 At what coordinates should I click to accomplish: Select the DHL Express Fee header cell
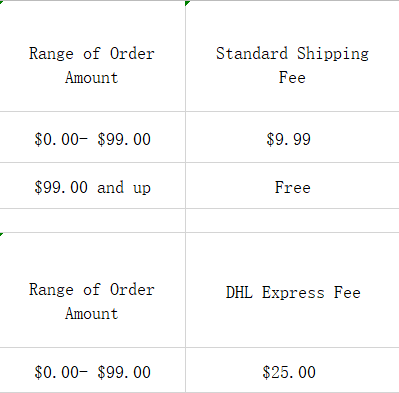click(292, 290)
